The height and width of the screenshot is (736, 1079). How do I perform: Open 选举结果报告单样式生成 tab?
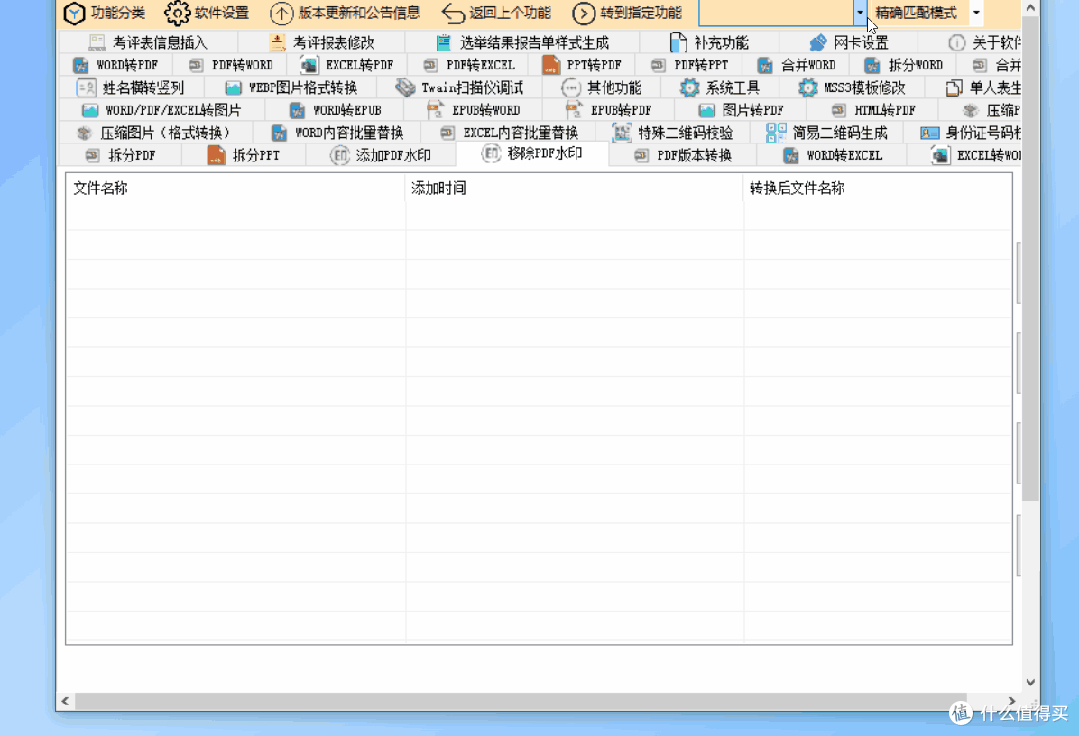point(522,43)
